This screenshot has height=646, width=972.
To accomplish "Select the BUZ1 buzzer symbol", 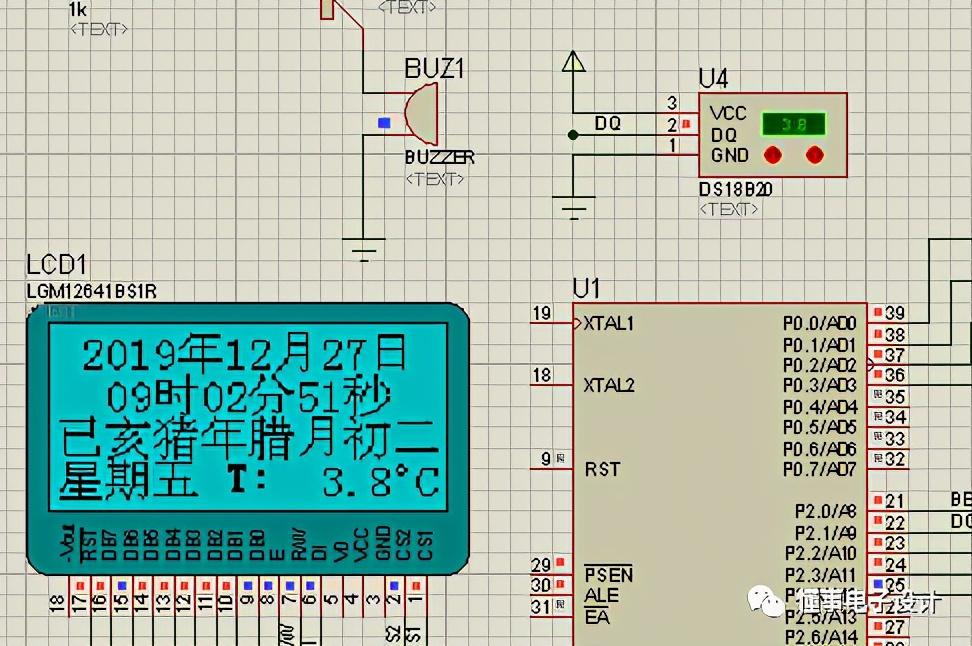I will point(422,114).
